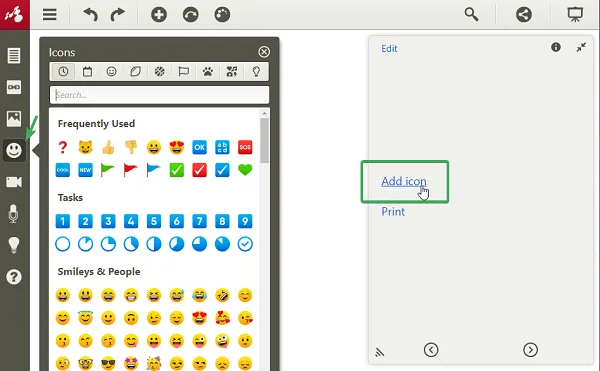Switch to the Animals & Nature icon tab
This screenshot has width=600, height=371.
click(208, 72)
